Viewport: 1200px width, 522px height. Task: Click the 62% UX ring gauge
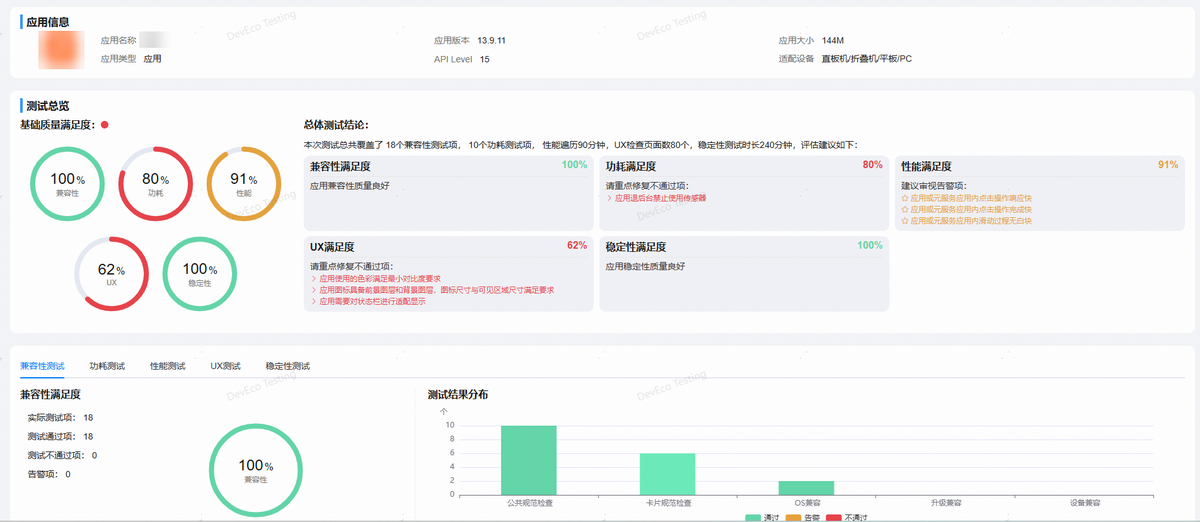pos(111,273)
